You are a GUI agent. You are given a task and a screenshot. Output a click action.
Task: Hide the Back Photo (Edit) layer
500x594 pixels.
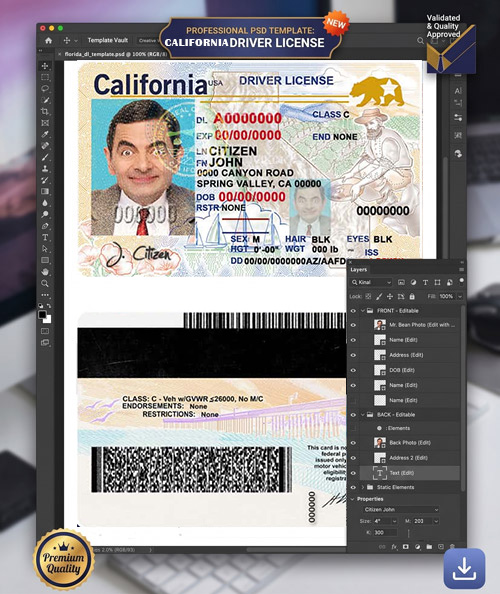click(x=353, y=442)
